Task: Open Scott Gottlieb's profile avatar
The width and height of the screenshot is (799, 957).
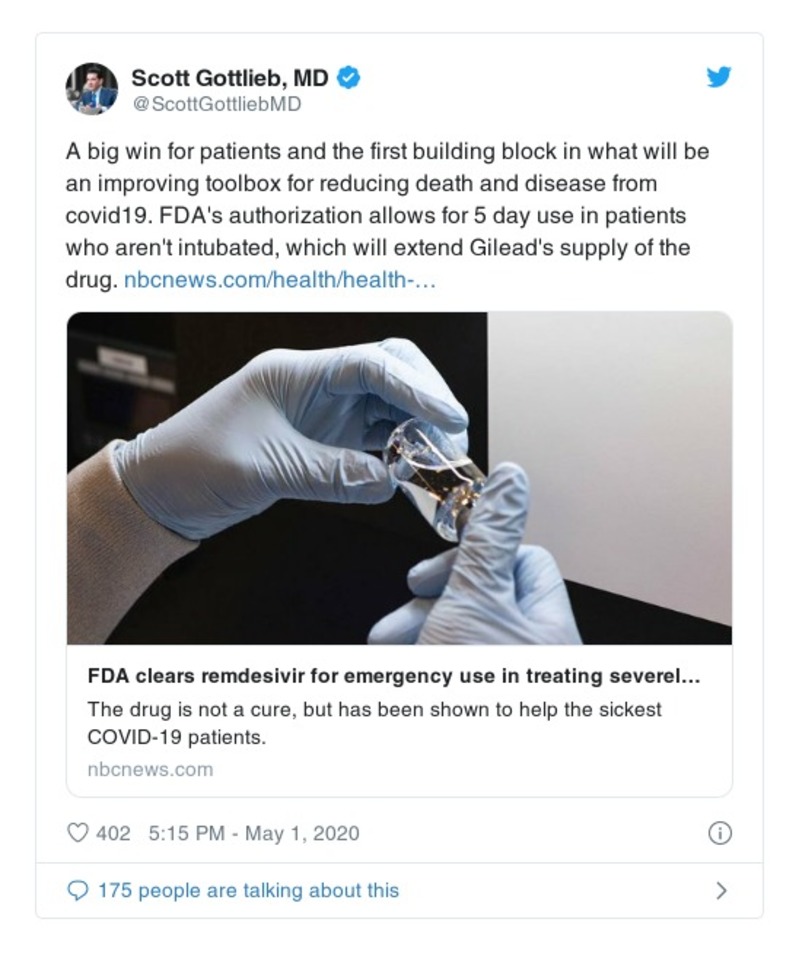Action: [92, 89]
